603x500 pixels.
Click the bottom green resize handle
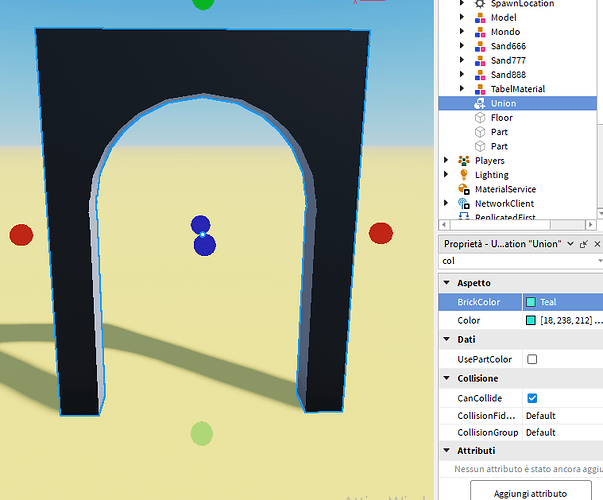click(202, 433)
